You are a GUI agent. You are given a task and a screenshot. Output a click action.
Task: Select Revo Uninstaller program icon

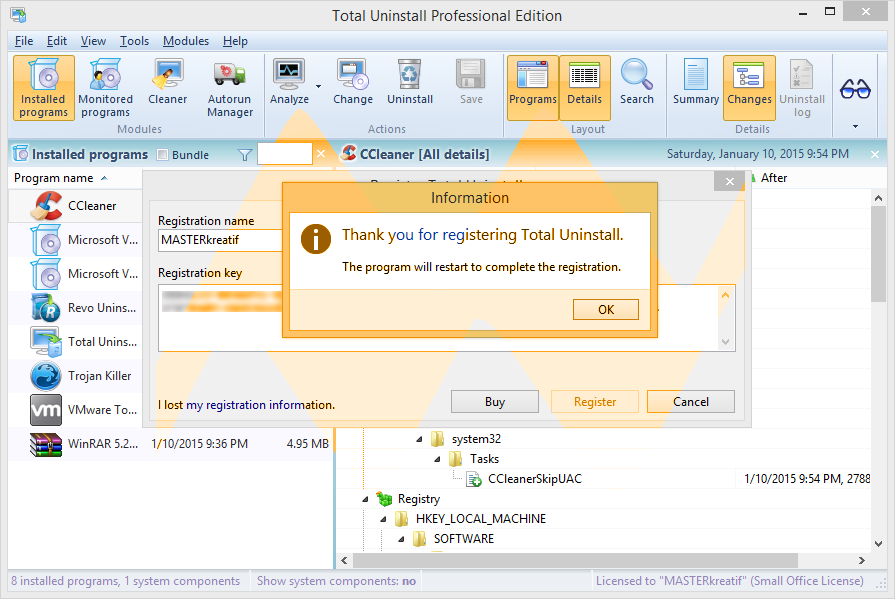(x=46, y=308)
